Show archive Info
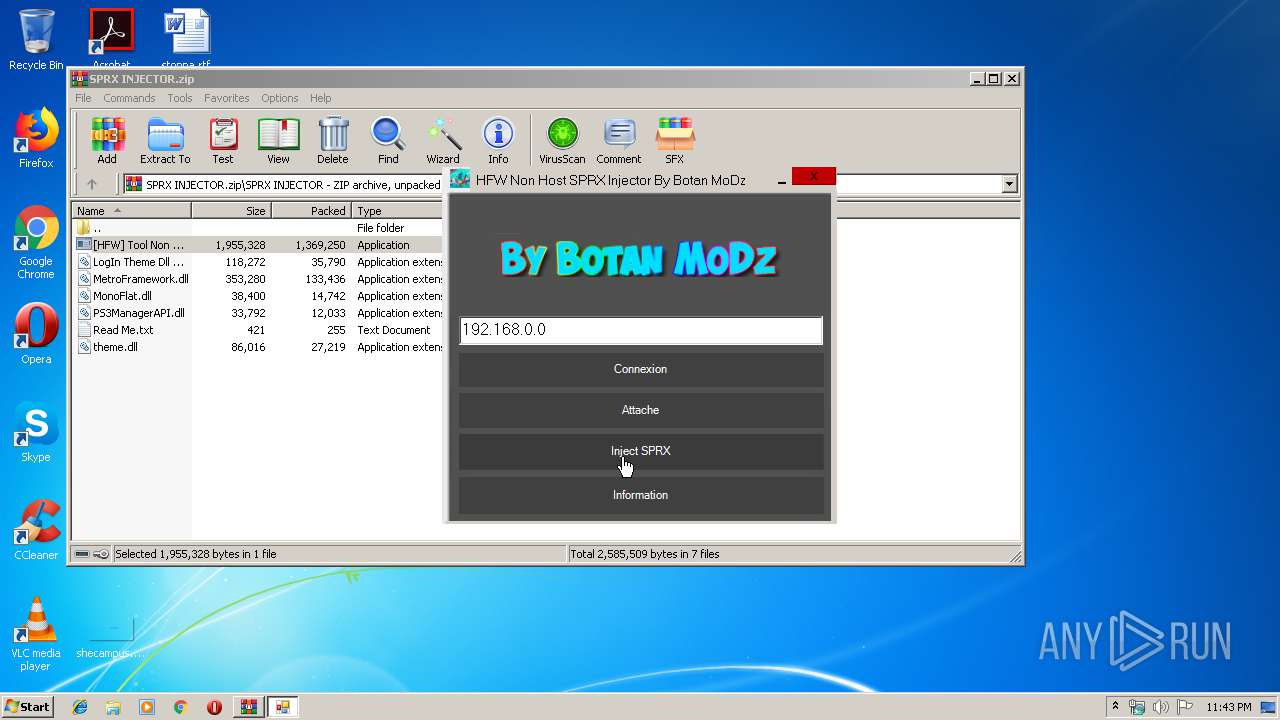 498,140
